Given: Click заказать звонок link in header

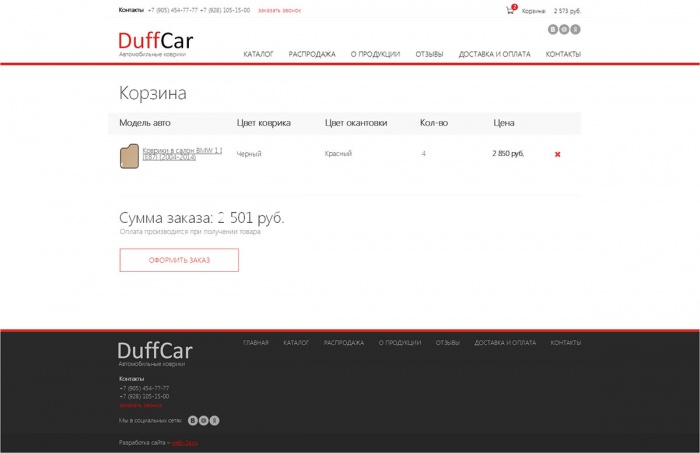Looking at the screenshot, I should [279, 10].
